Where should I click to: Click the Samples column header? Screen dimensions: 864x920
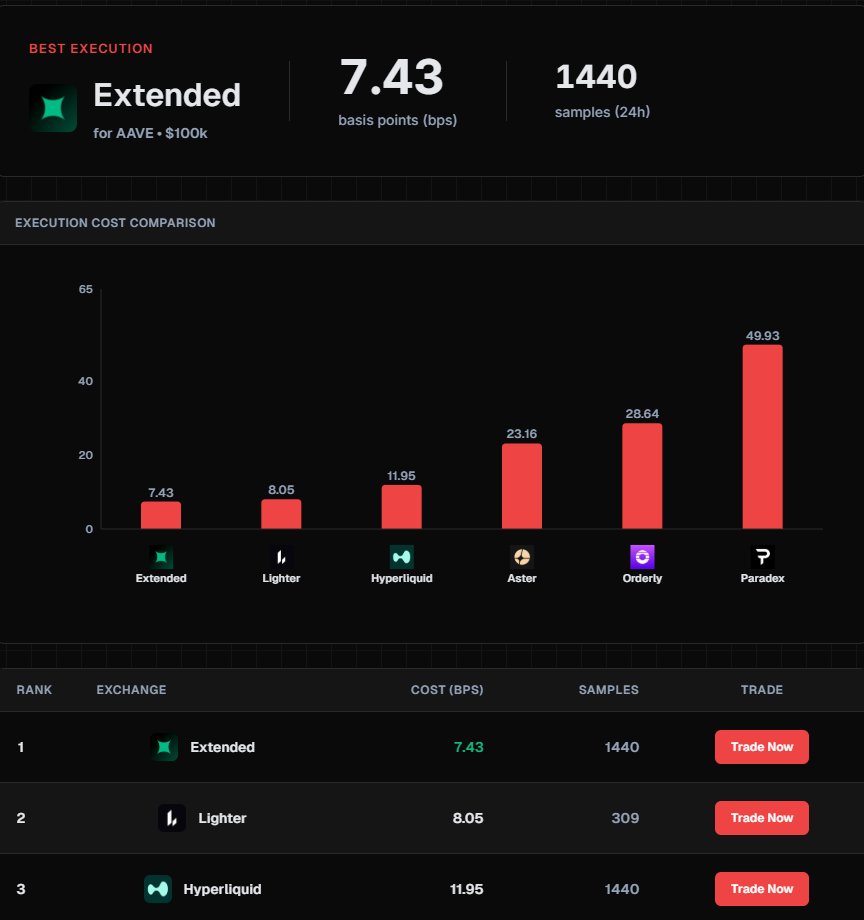click(x=607, y=689)
